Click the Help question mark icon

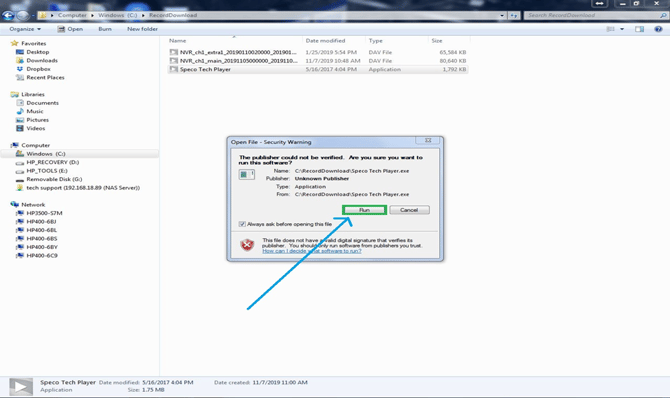pos(658,29)
